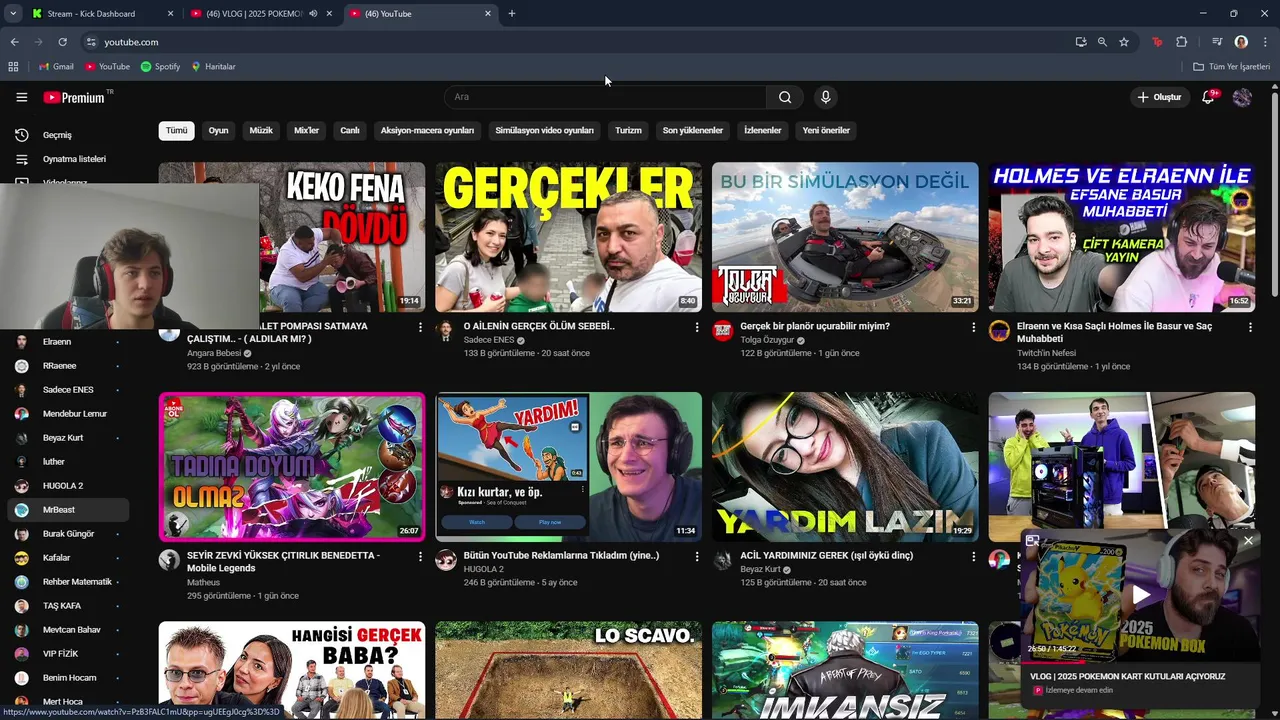Open the planör simulation video thumbnail

(845, 237)
